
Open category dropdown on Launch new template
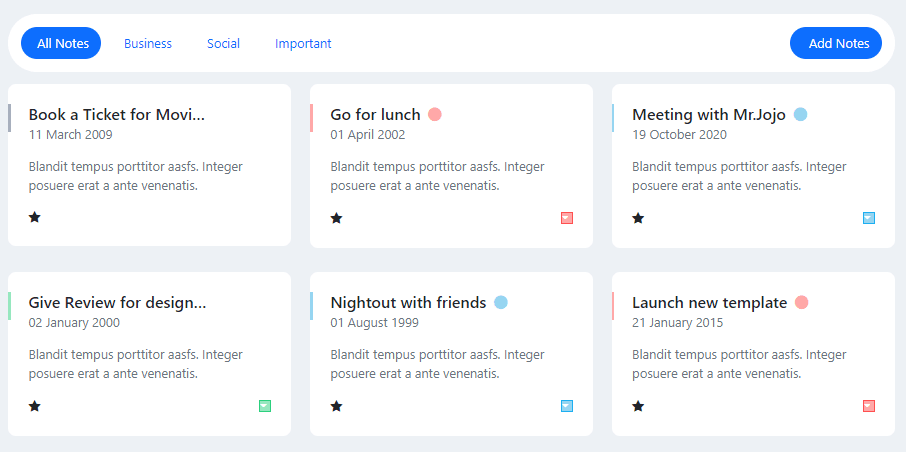(869, 405)
